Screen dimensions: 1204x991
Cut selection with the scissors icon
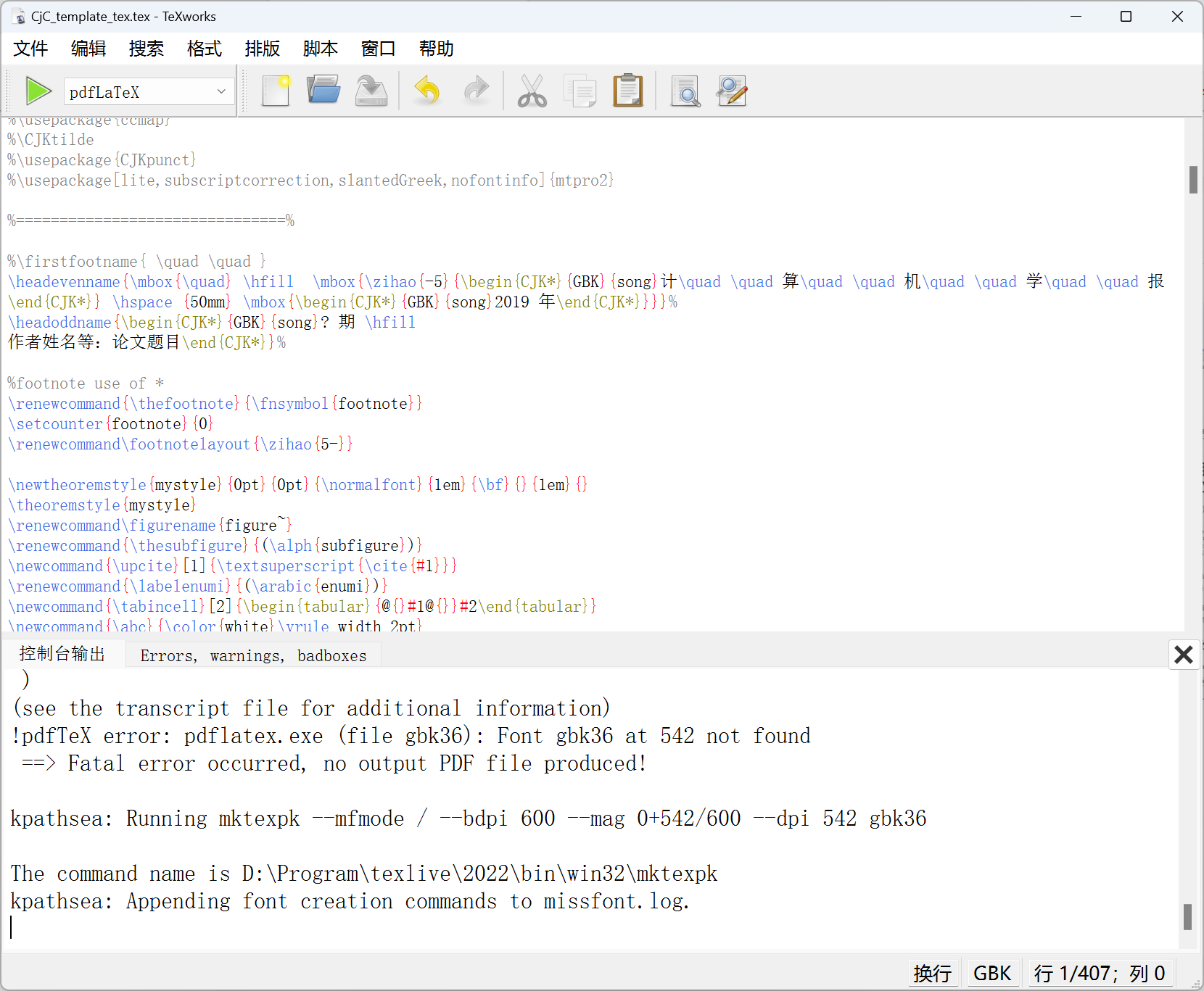tap(532, 91)
